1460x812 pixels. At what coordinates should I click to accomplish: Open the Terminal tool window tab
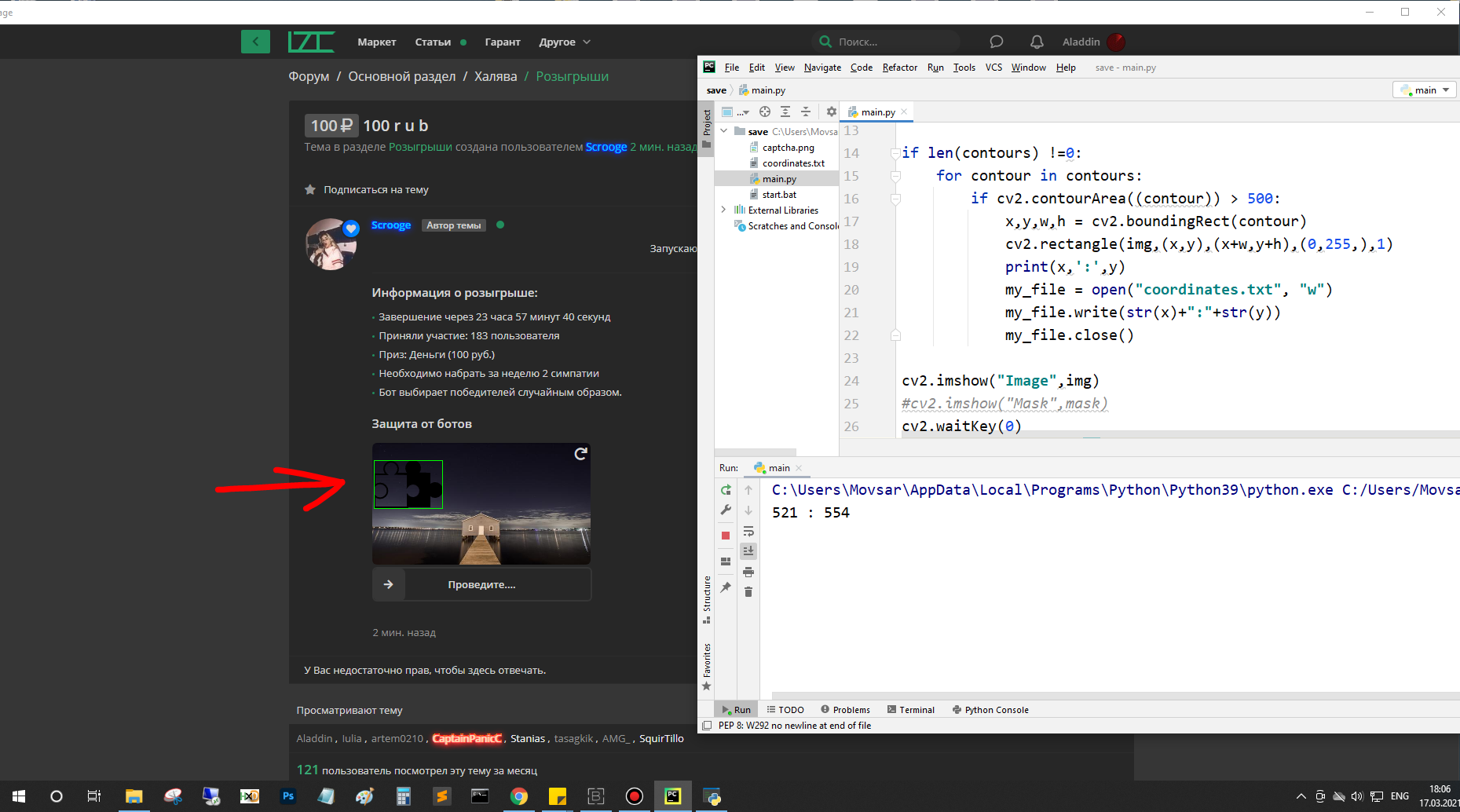click(x=910, y=710)
